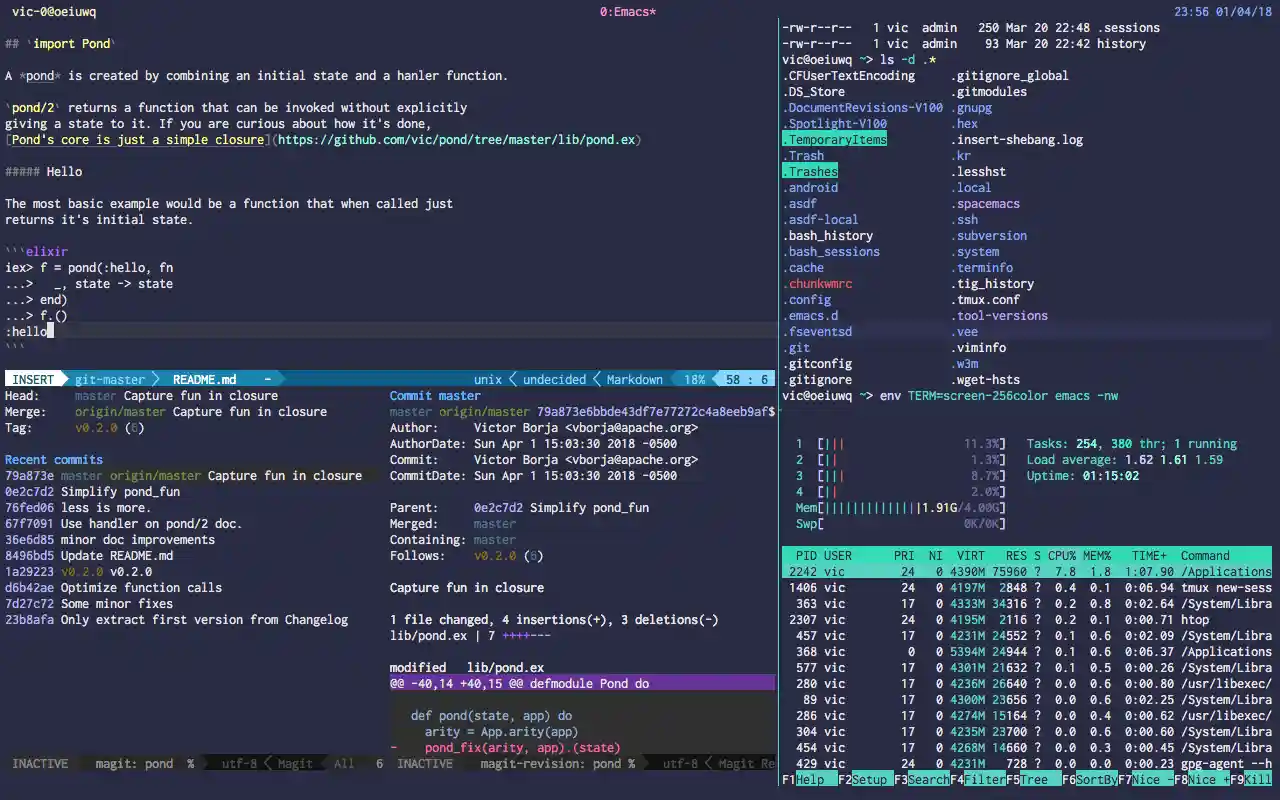Click the TIME+ column header in htop
Screen dimensions: 1280x800
1147,555
